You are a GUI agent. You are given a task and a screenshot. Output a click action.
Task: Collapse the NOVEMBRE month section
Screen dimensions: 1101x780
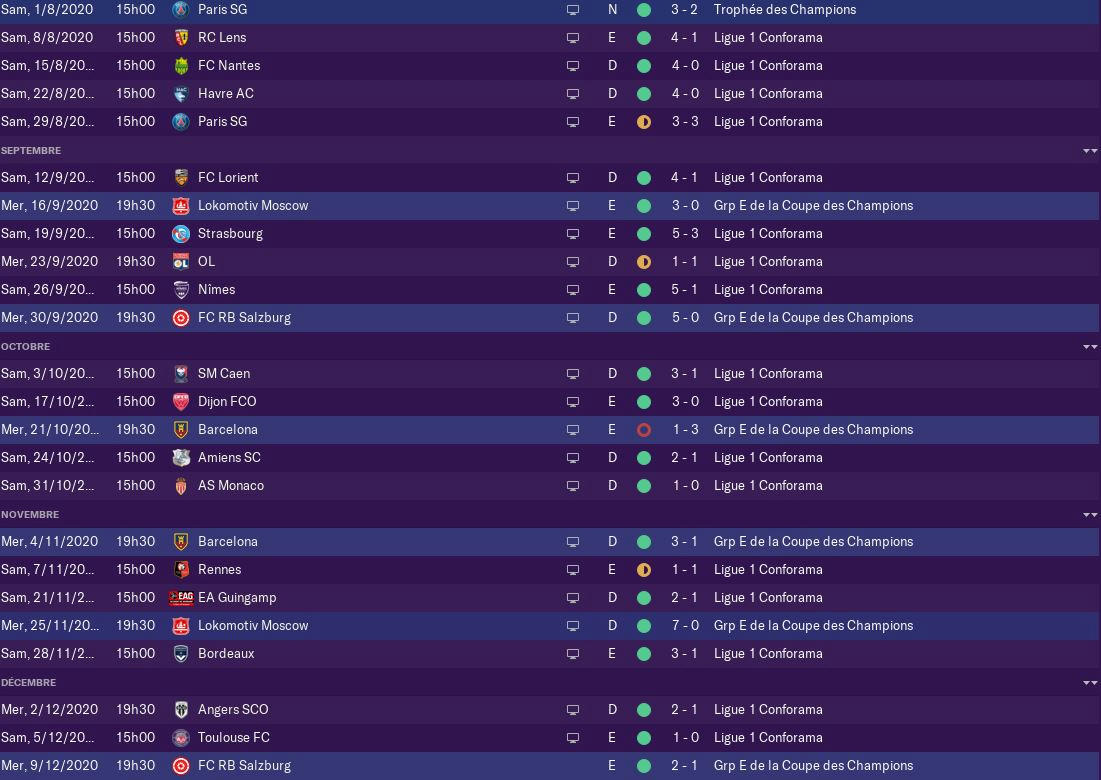[1090, 515]
